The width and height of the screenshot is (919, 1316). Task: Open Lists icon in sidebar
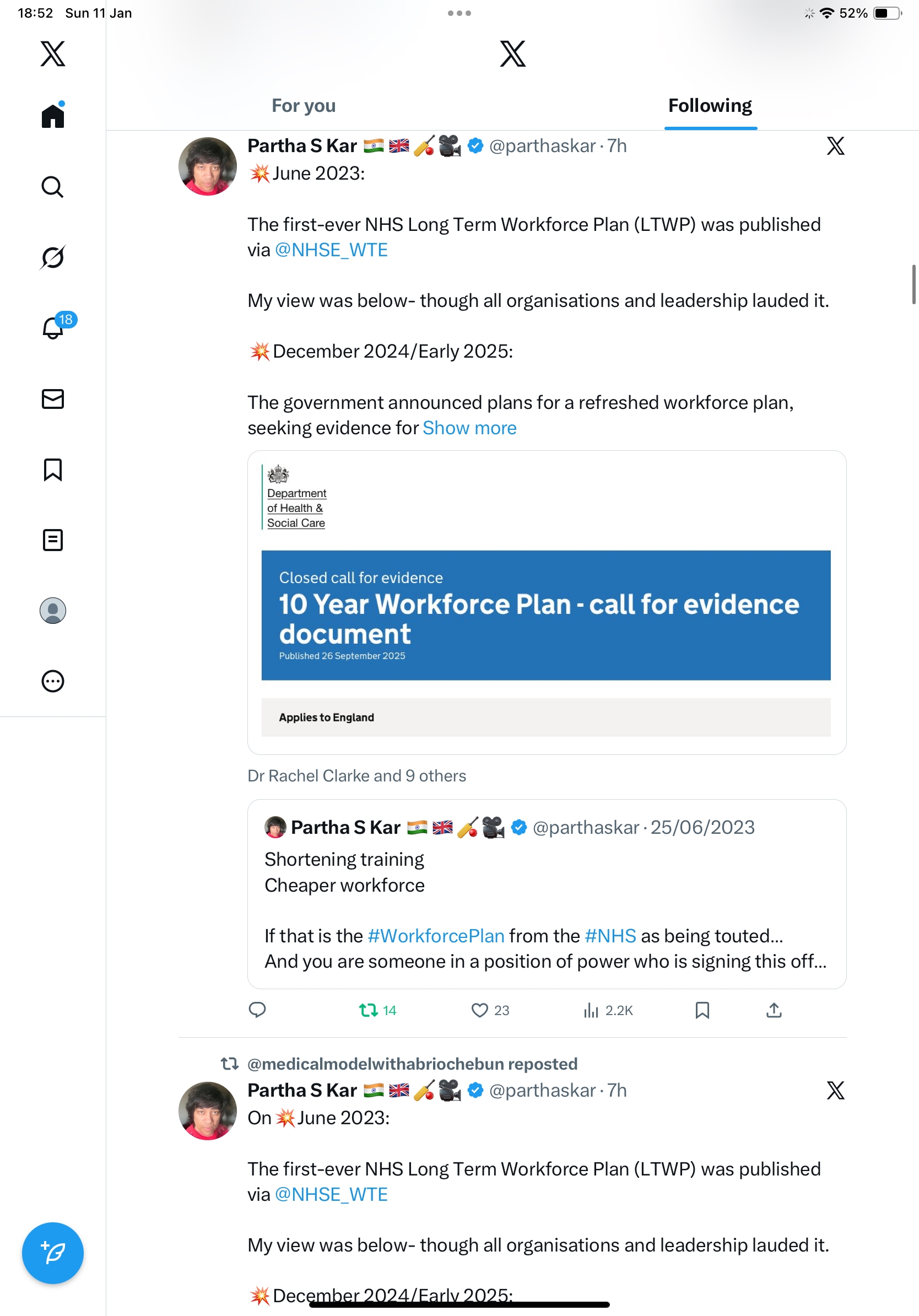[53, 540]
